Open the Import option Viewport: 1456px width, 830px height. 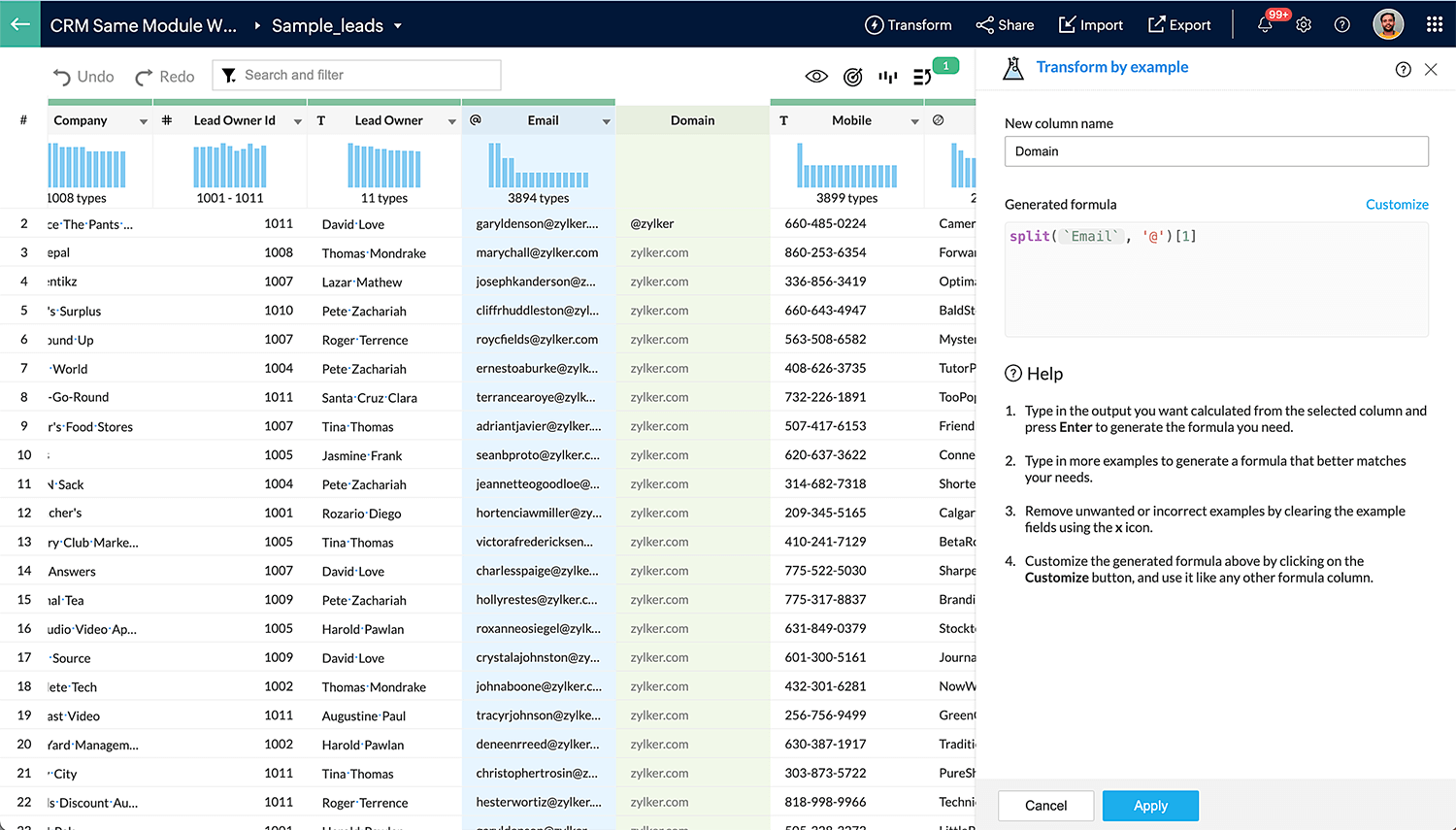pyautogui.click(x=1090, y=25)
